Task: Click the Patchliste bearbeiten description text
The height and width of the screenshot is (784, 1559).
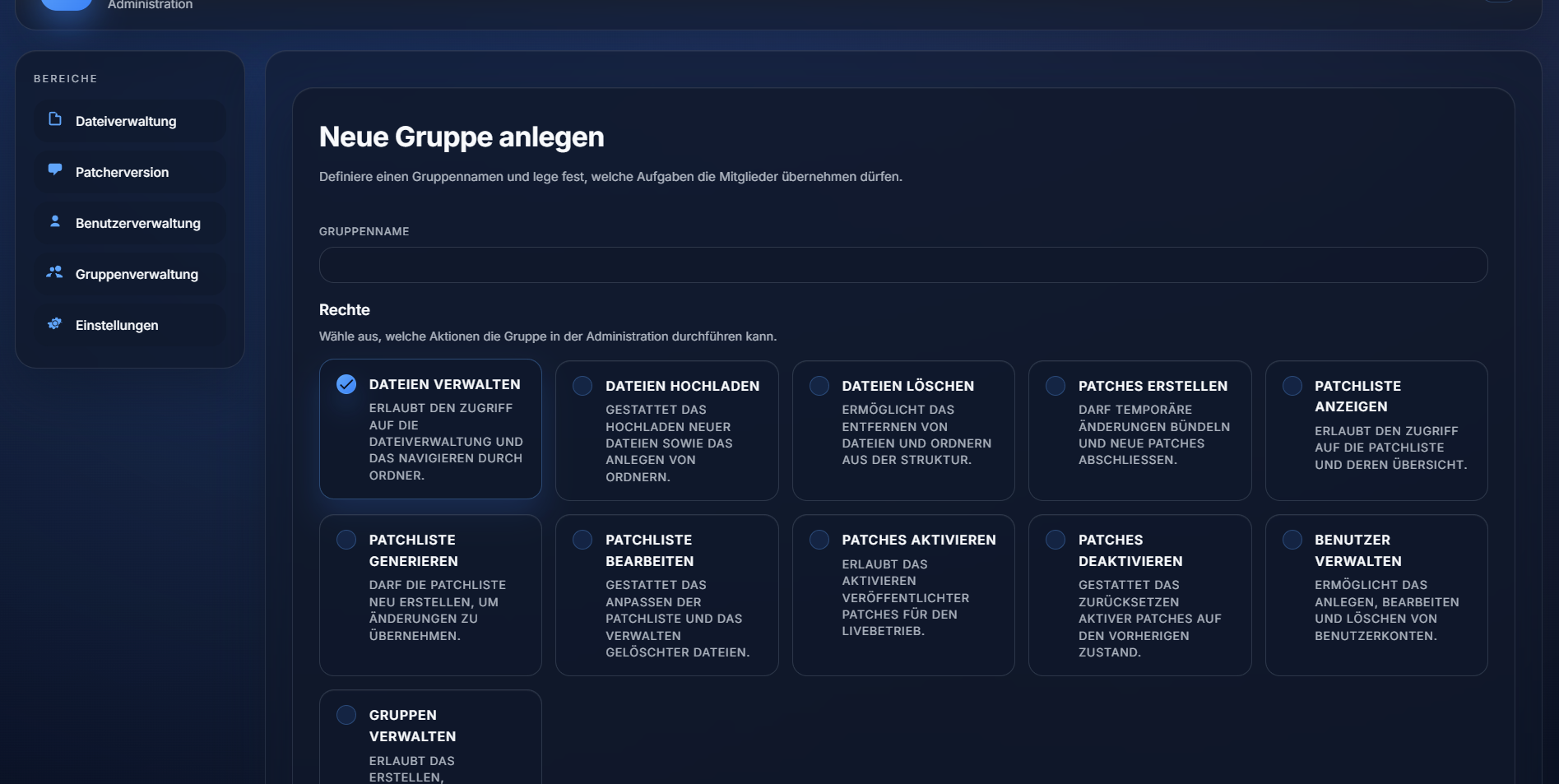Action: pos(678,619)
